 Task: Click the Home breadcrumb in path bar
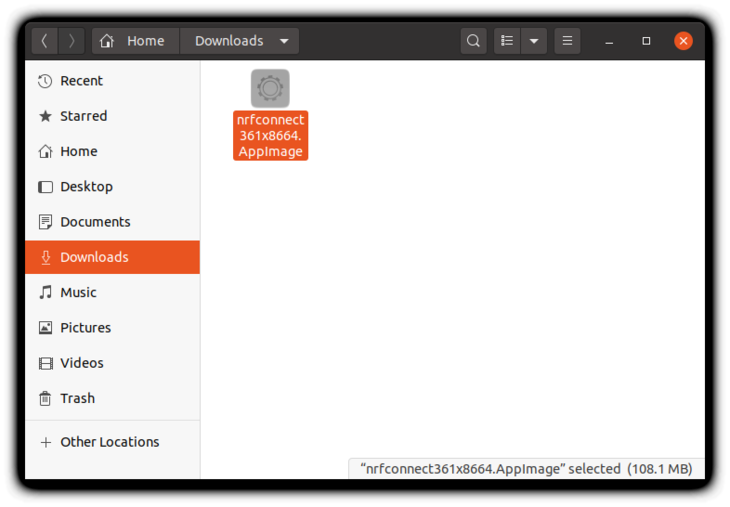click(x=135, y=41)
